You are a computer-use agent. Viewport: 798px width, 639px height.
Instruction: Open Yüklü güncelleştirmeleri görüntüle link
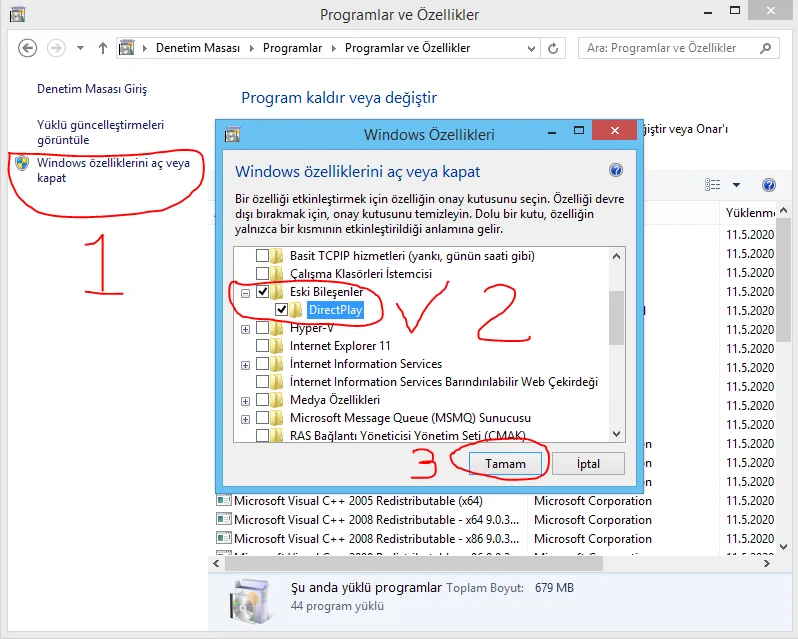(x=100, y=132)
